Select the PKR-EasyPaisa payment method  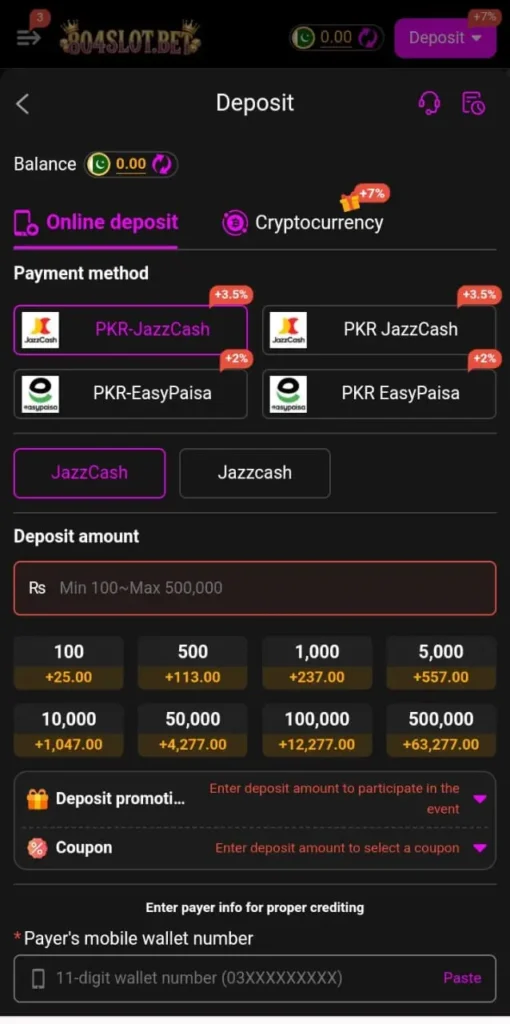[x=131, y=394]
